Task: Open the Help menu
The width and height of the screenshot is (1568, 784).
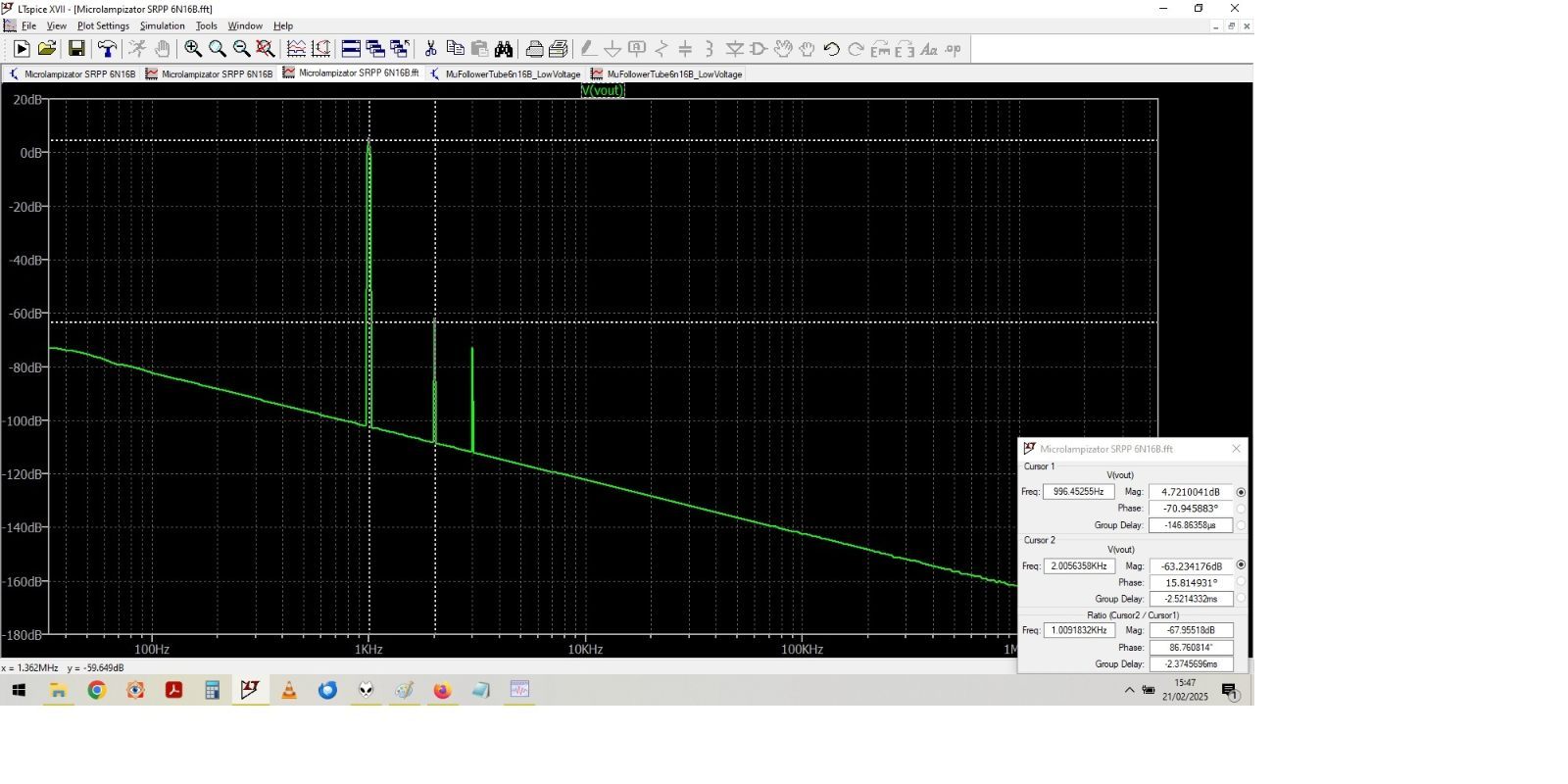Action: coord(283,26)
